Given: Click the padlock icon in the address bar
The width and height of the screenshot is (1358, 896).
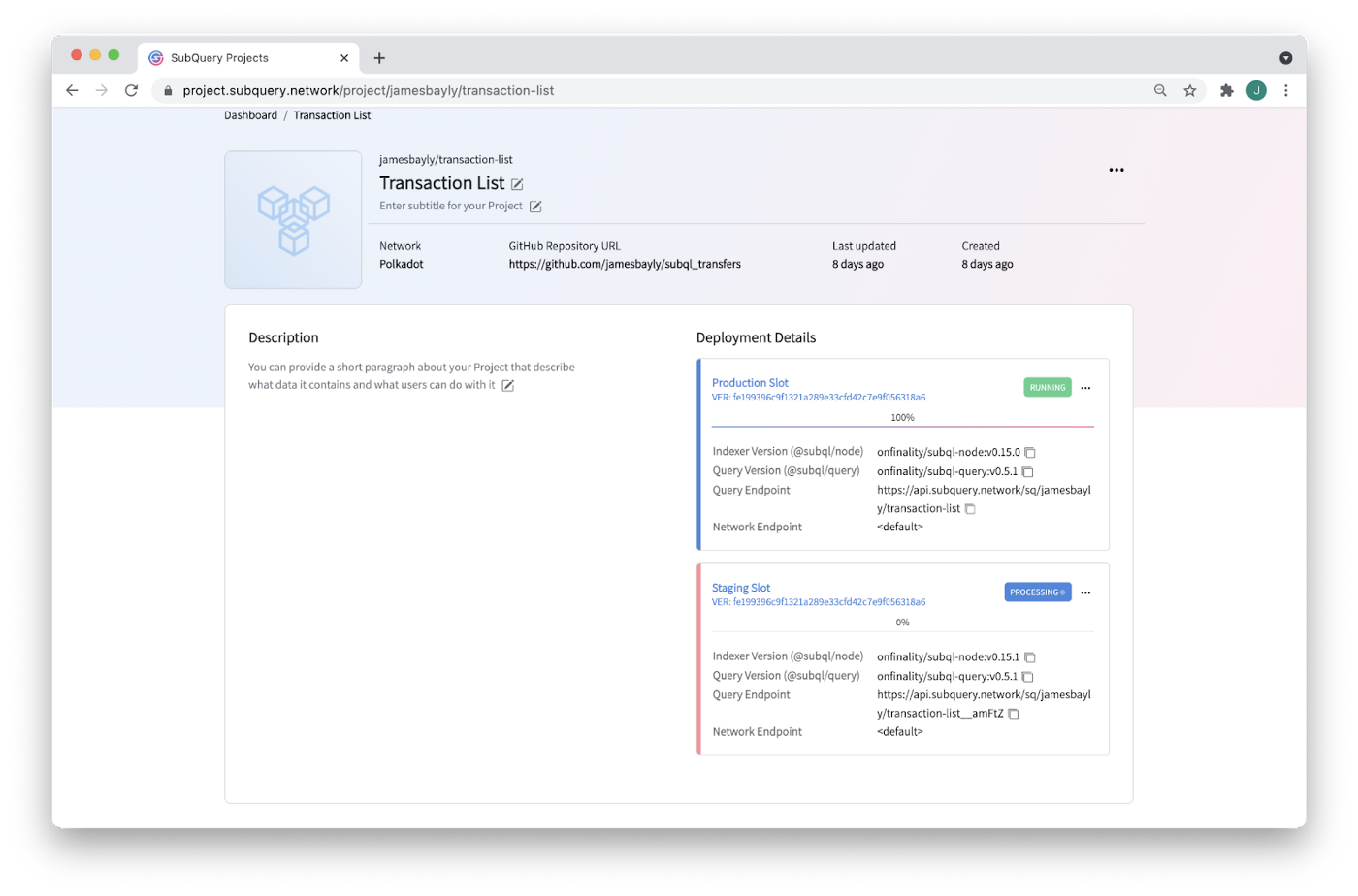Looking at the screenshot, I should click(x=168, y=91).
